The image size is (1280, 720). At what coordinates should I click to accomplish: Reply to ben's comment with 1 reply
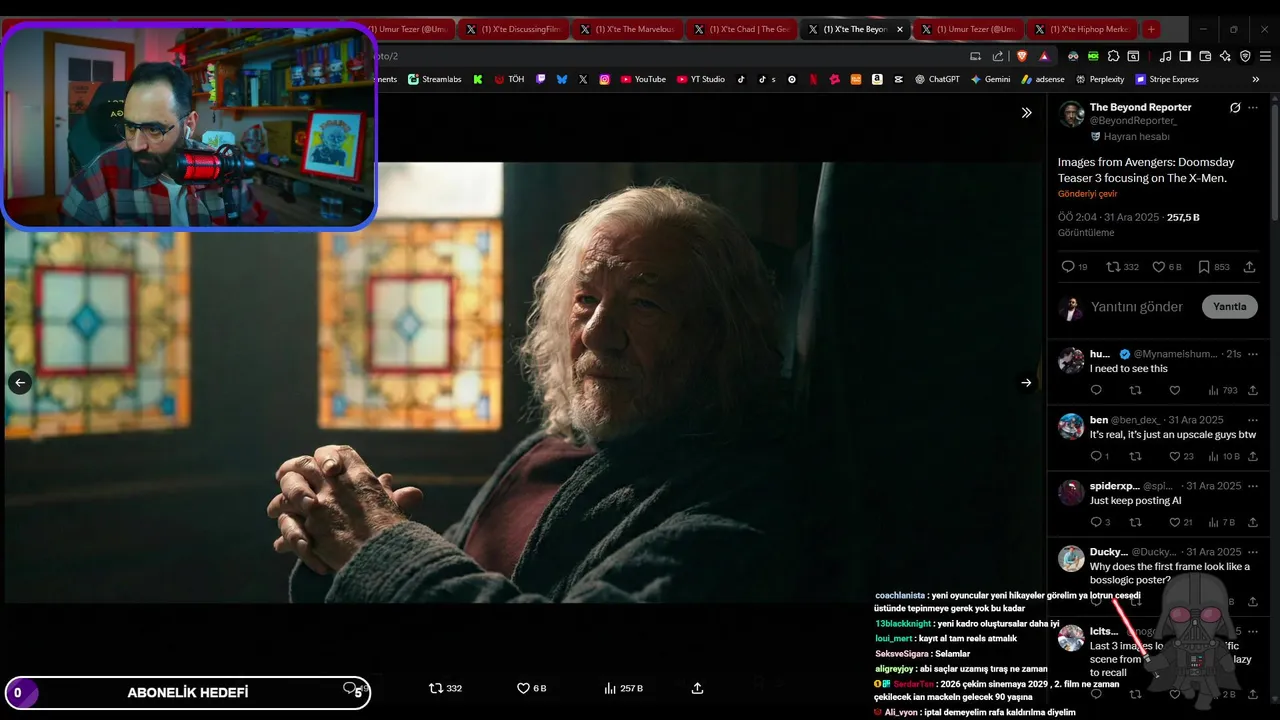[x=1099, y=456]
